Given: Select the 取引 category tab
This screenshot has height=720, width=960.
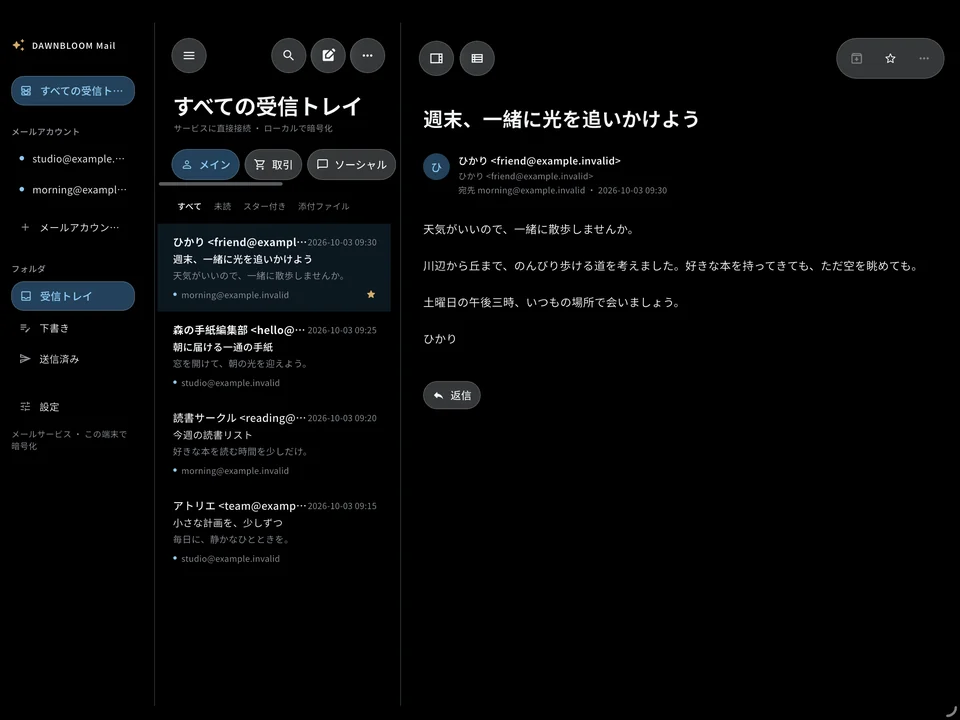Looking at the screenshot, I should [x=274, y=165].
